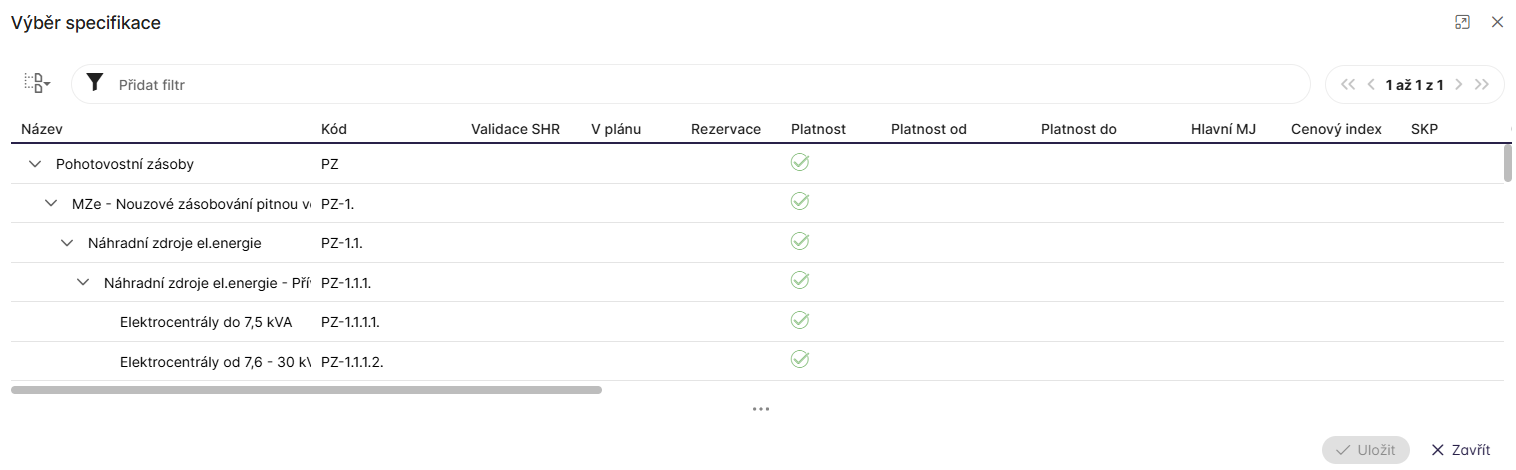The image size is (1516, 470).
Task: Go to the next page arrow
Action: (x=1459, y=85)
